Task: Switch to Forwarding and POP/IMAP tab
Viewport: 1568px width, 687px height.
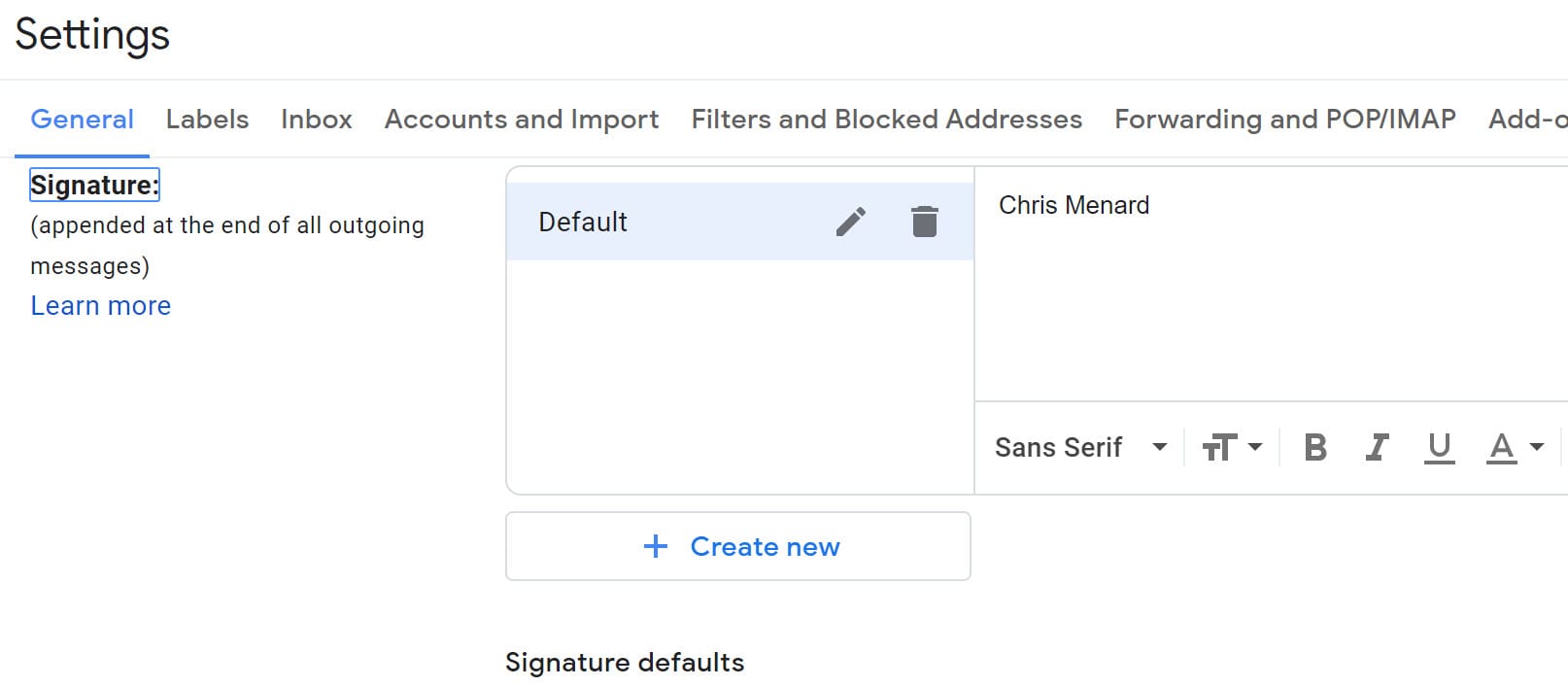Action: pos(1284,119)
